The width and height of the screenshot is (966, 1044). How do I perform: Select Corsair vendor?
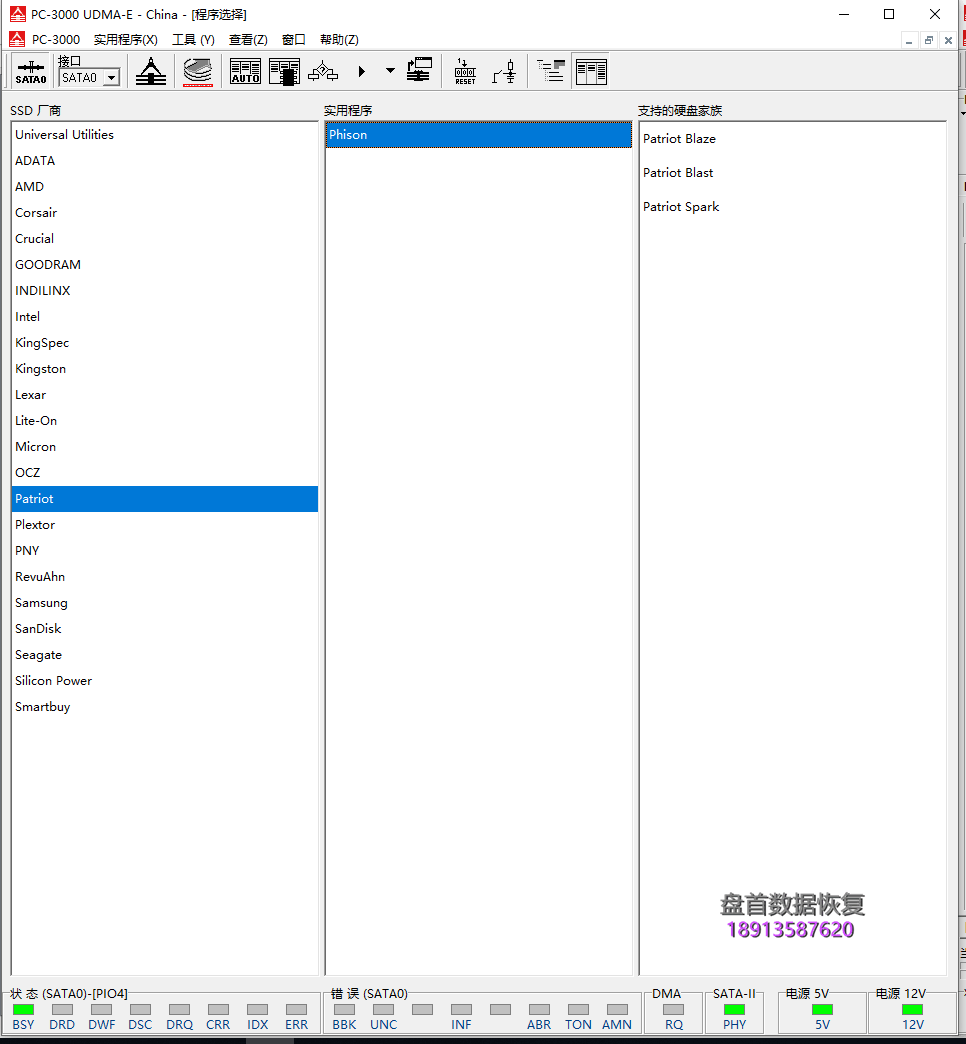click(164, 212)
